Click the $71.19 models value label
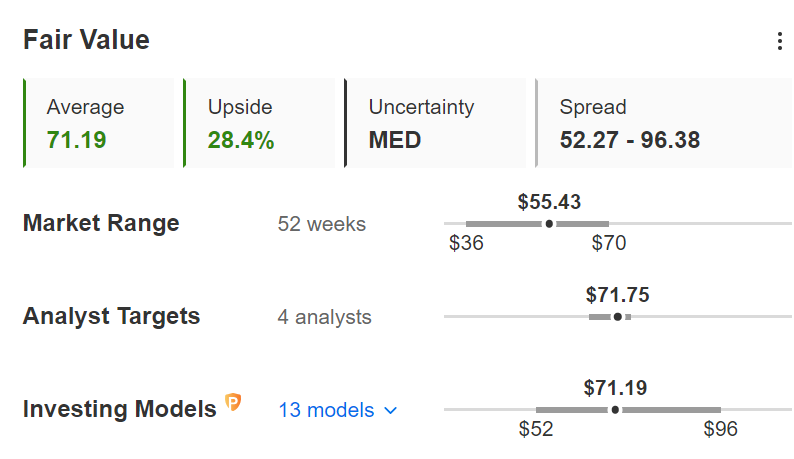The width and height of the screenshot is (794, 459). coord(615,388)
